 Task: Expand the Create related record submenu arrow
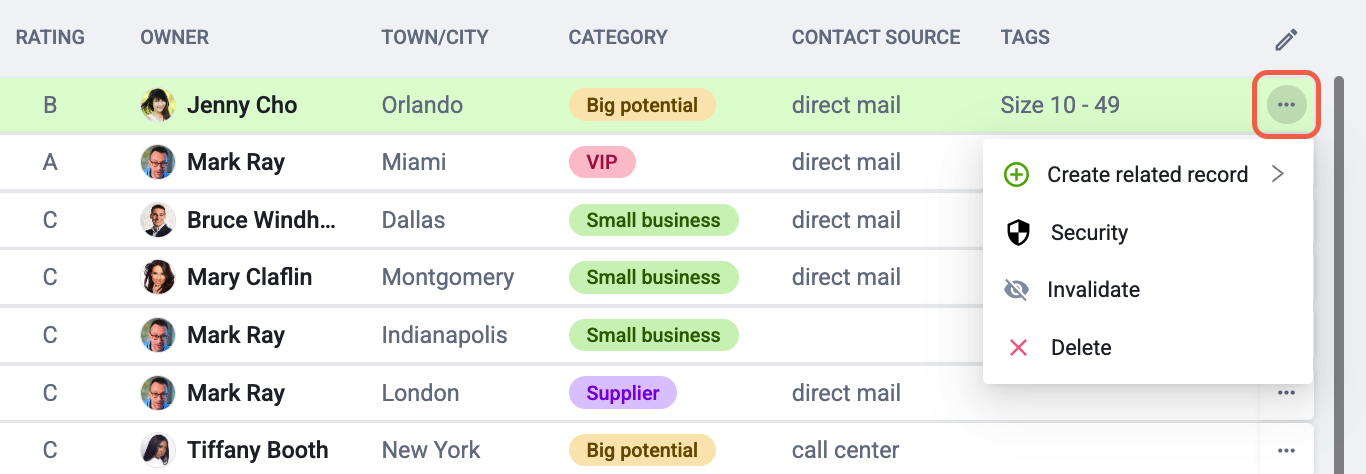(1277, 174)
